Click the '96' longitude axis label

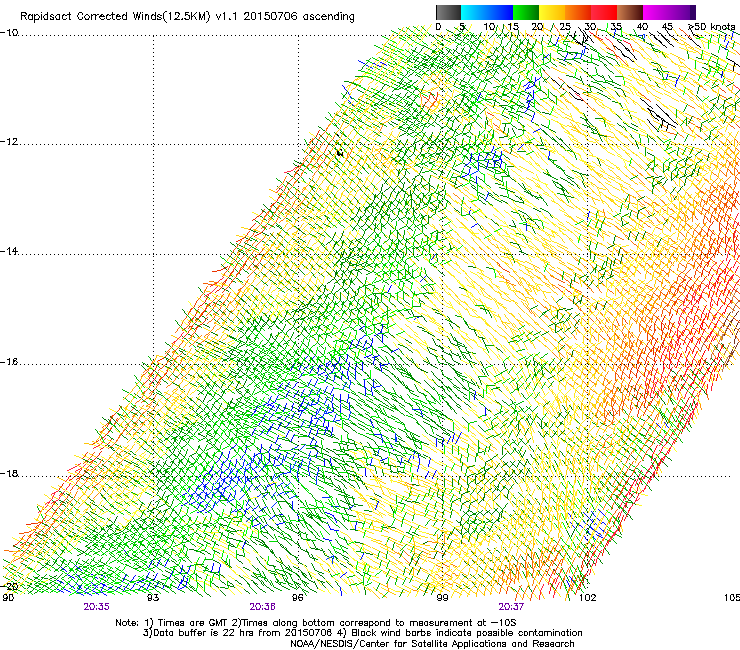click(298, 598)
